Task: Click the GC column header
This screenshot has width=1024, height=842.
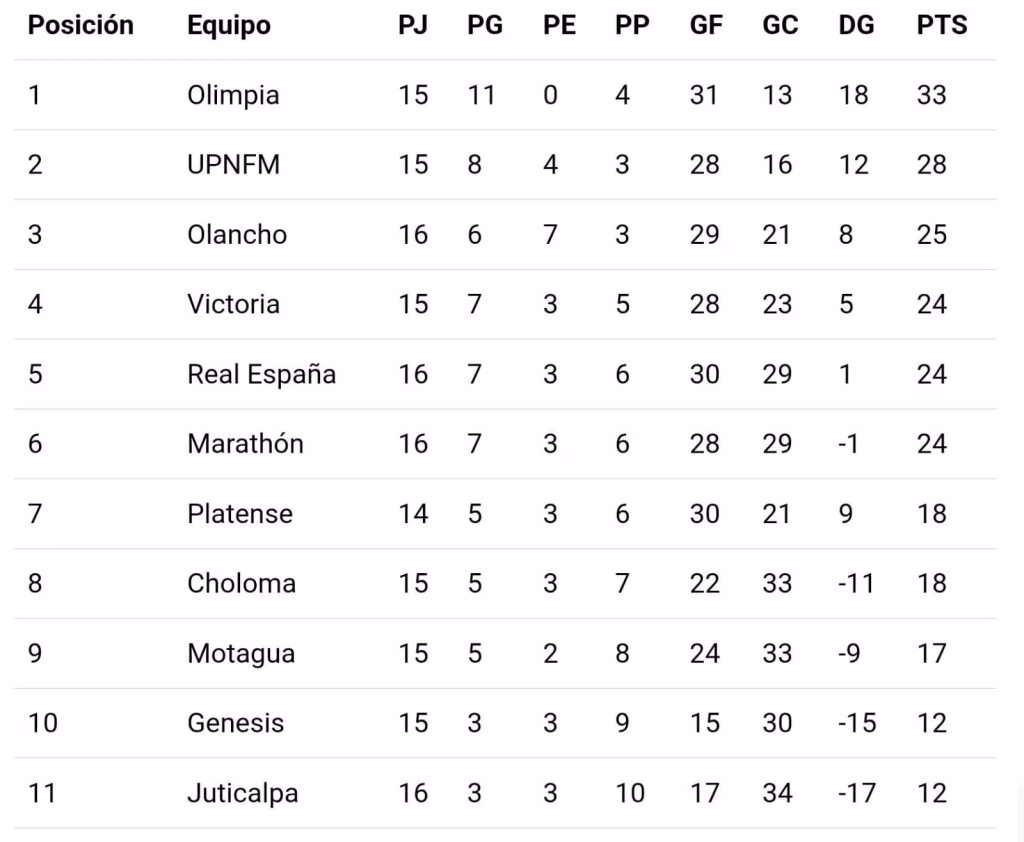Action: click(x=780, y=26)
